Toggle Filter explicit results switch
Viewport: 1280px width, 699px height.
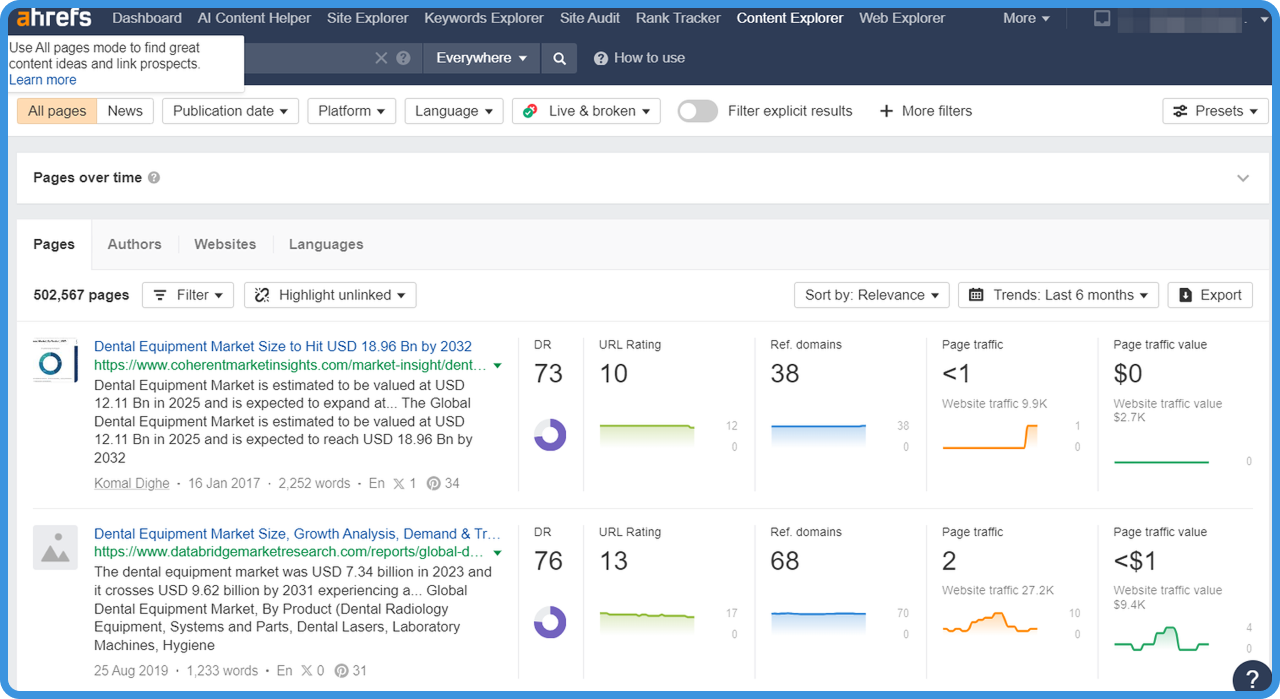tap(697, 111)
